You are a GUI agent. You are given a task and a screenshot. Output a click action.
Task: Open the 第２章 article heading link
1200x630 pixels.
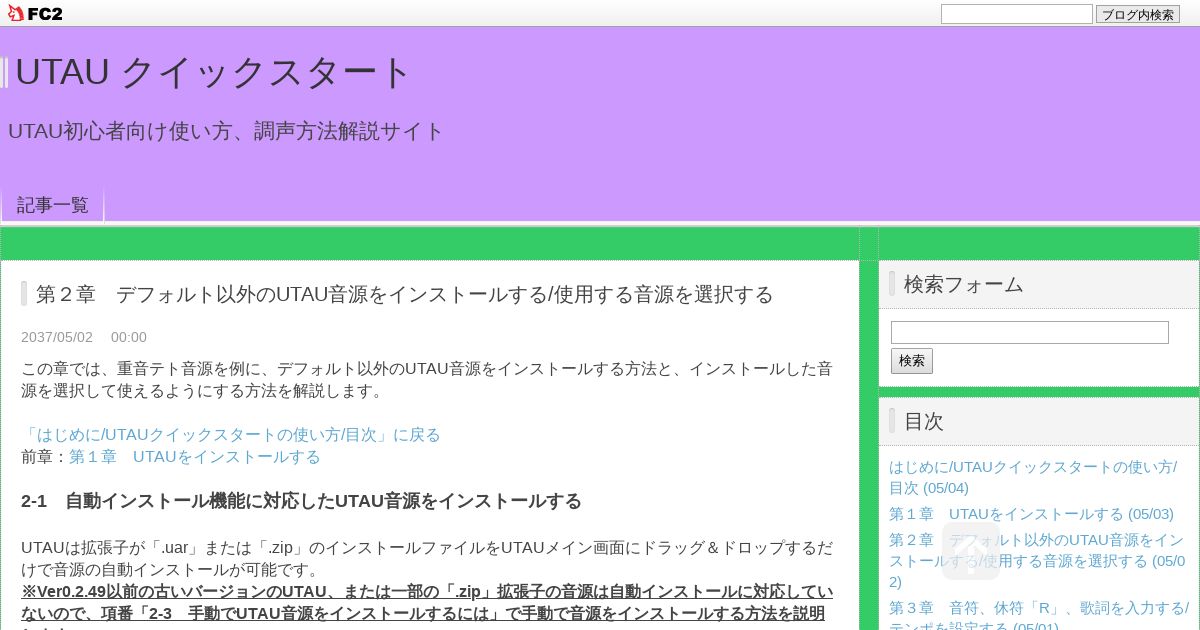point(405,294)
